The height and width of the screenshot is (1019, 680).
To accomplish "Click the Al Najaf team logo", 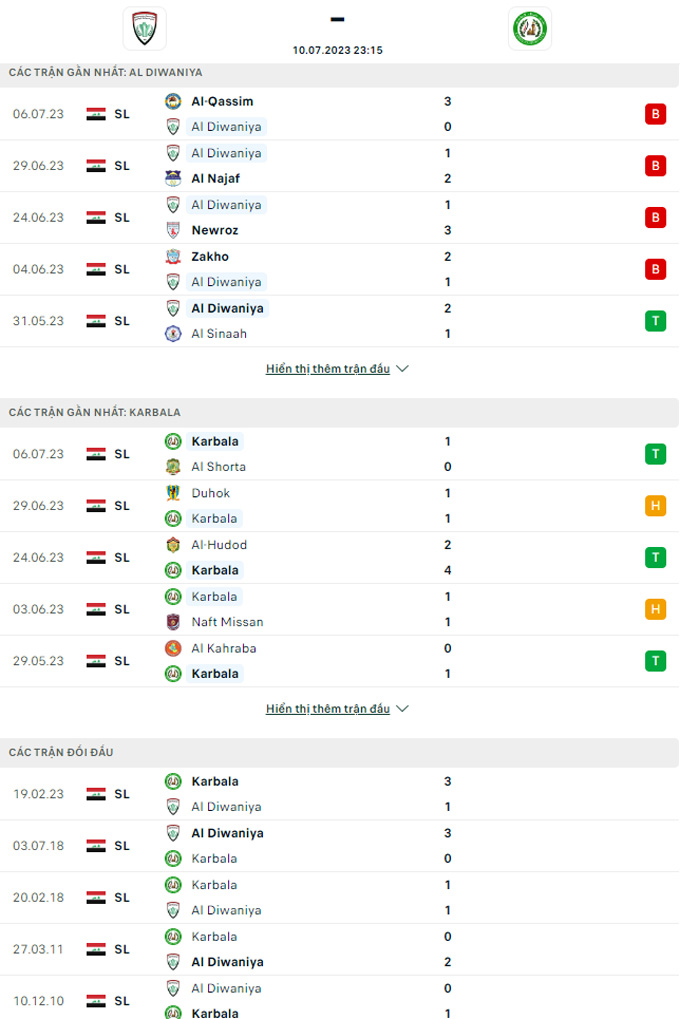I will 173,179.
